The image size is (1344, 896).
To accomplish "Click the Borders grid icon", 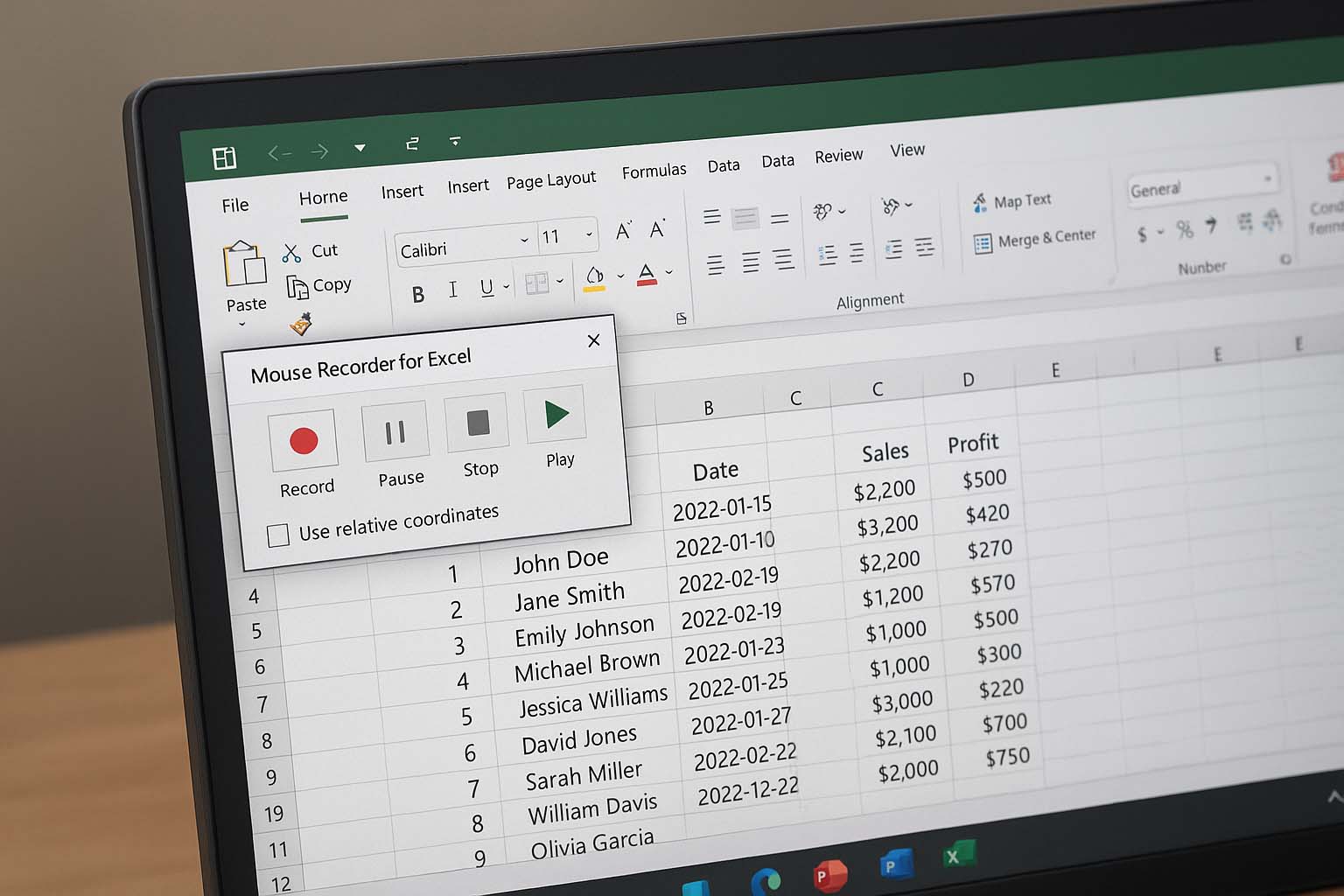I will coord(535,283).
